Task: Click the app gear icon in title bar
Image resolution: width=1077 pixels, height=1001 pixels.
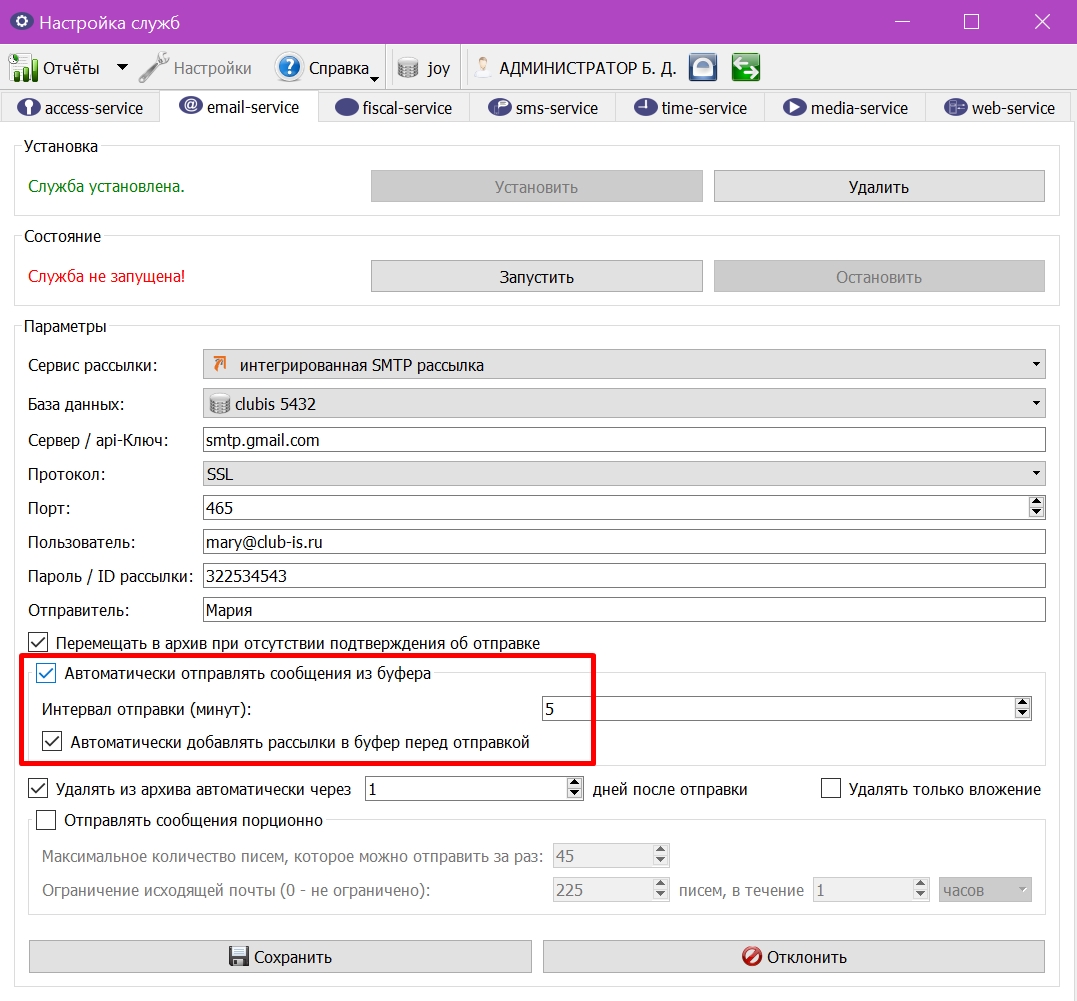Action: pyautogui.click(x=21, y=21)
